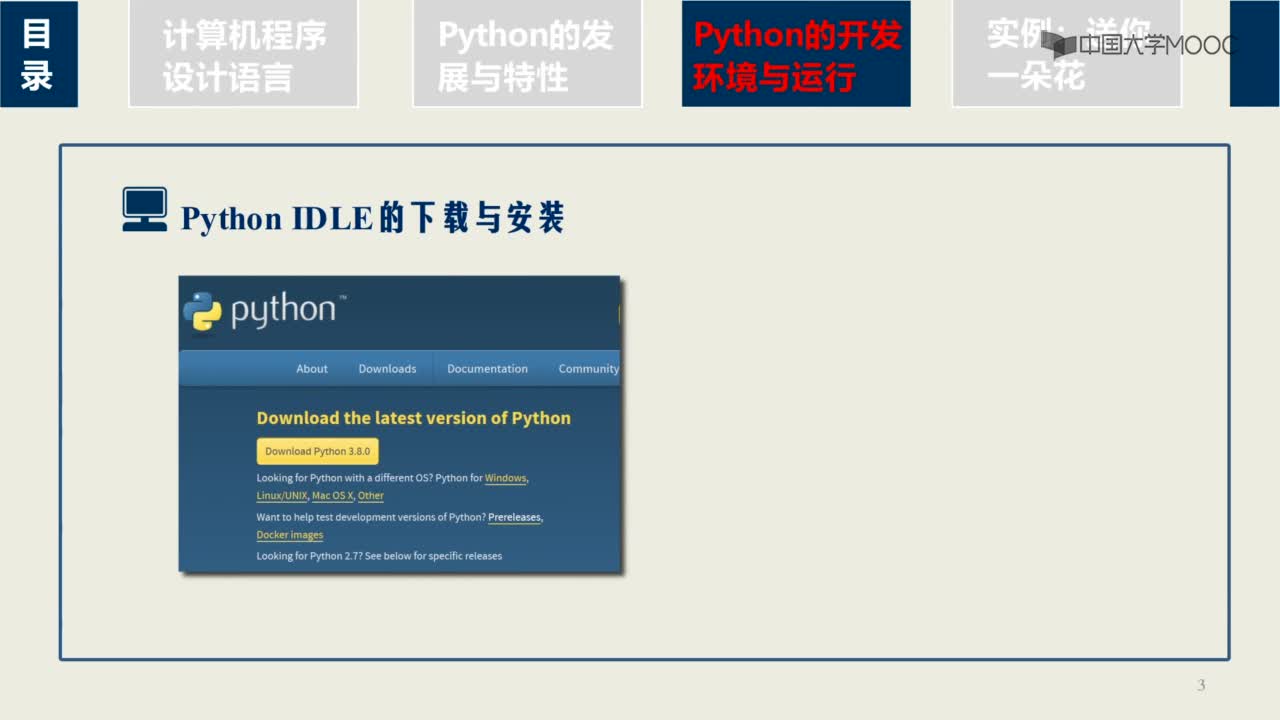Click 'Looking for Python 2.7?' text
This screenshot has width=1280, height=720.
click(x=309, y=555)
